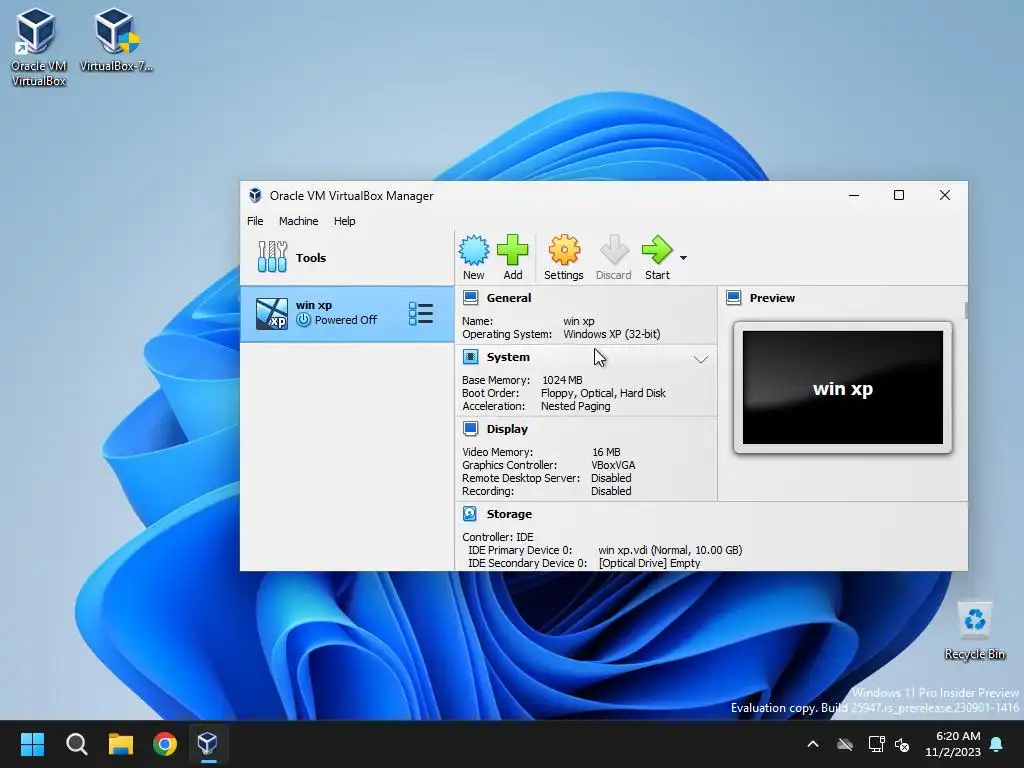
Task: Click the network display tray icon
Action: (876, 744)
